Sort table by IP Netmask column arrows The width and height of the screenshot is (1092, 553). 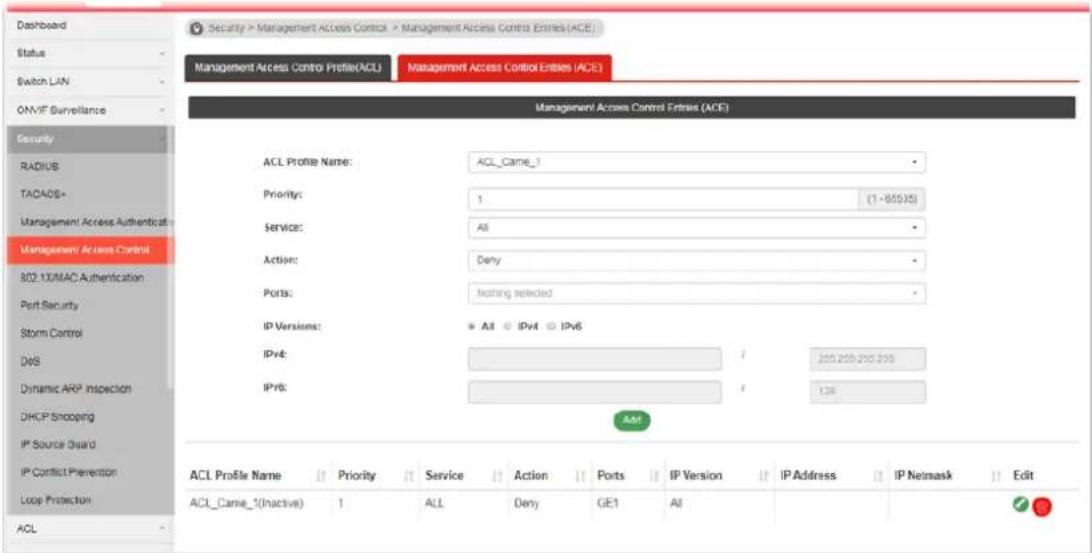pyautogui.click(x=996, y=476)
